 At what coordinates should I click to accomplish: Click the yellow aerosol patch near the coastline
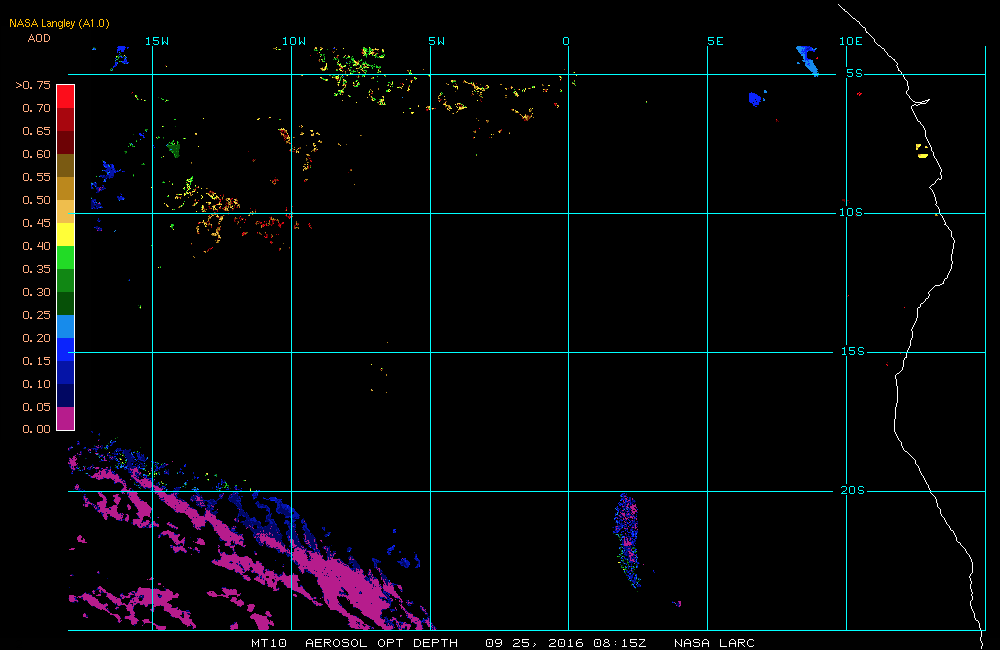[x=922, y=151]
